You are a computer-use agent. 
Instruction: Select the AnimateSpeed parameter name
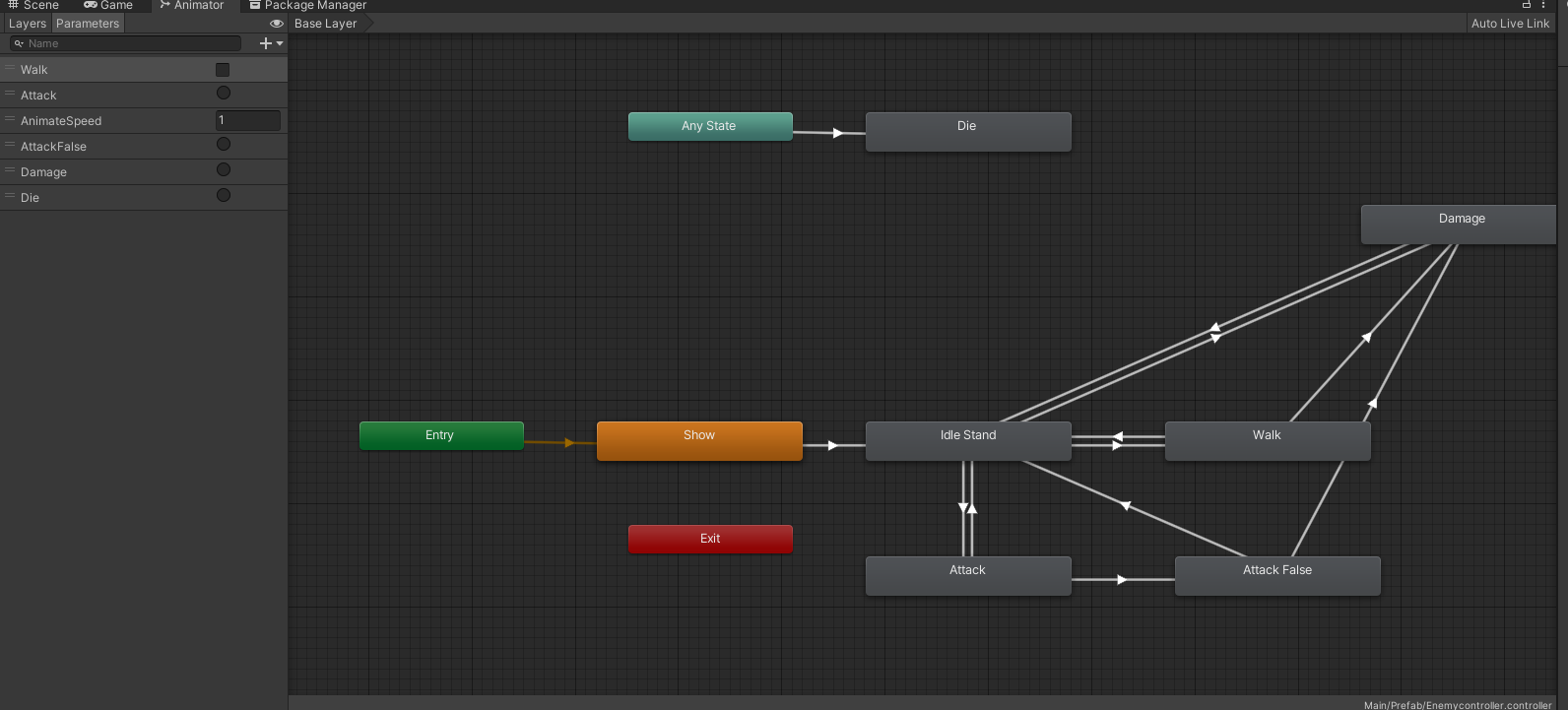(x=61, y=121)
